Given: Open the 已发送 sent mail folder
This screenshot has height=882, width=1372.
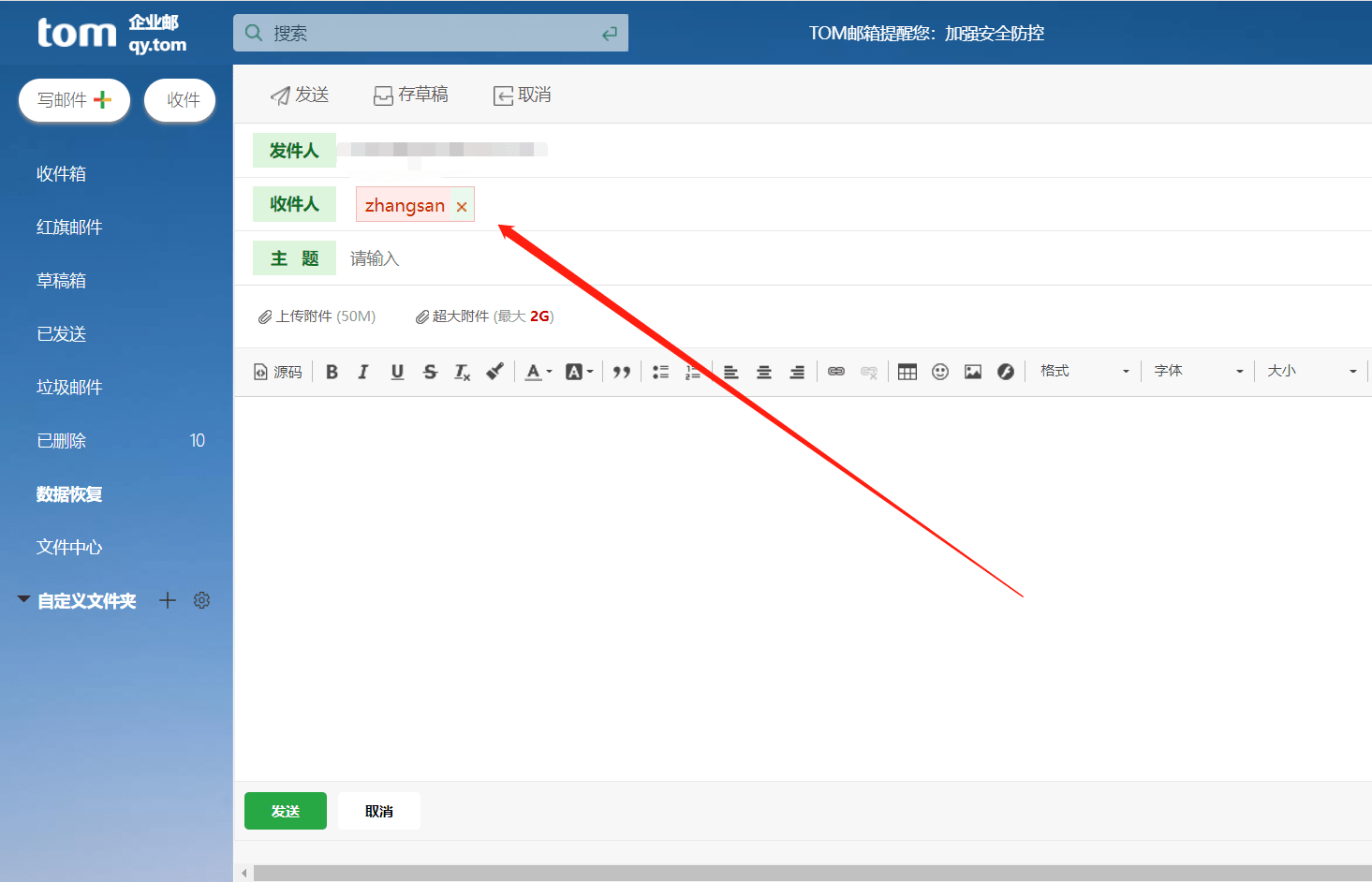Looking at the screenshot, I should tap(61, 333).
